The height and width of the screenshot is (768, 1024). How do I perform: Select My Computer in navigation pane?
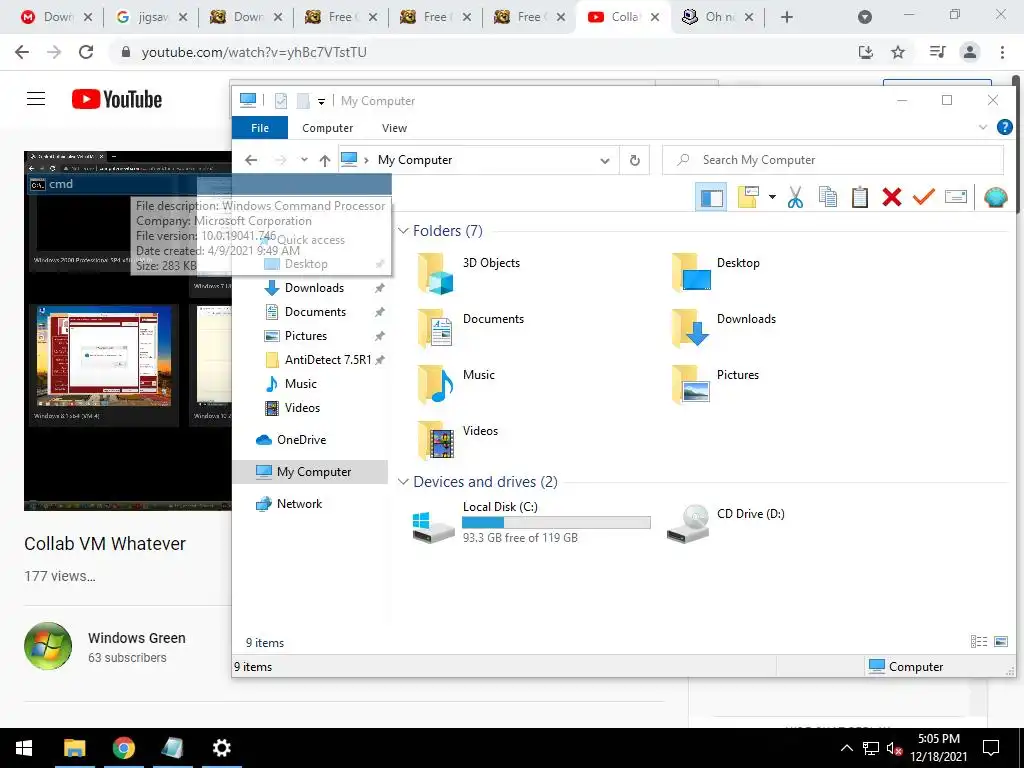point(313,472)
